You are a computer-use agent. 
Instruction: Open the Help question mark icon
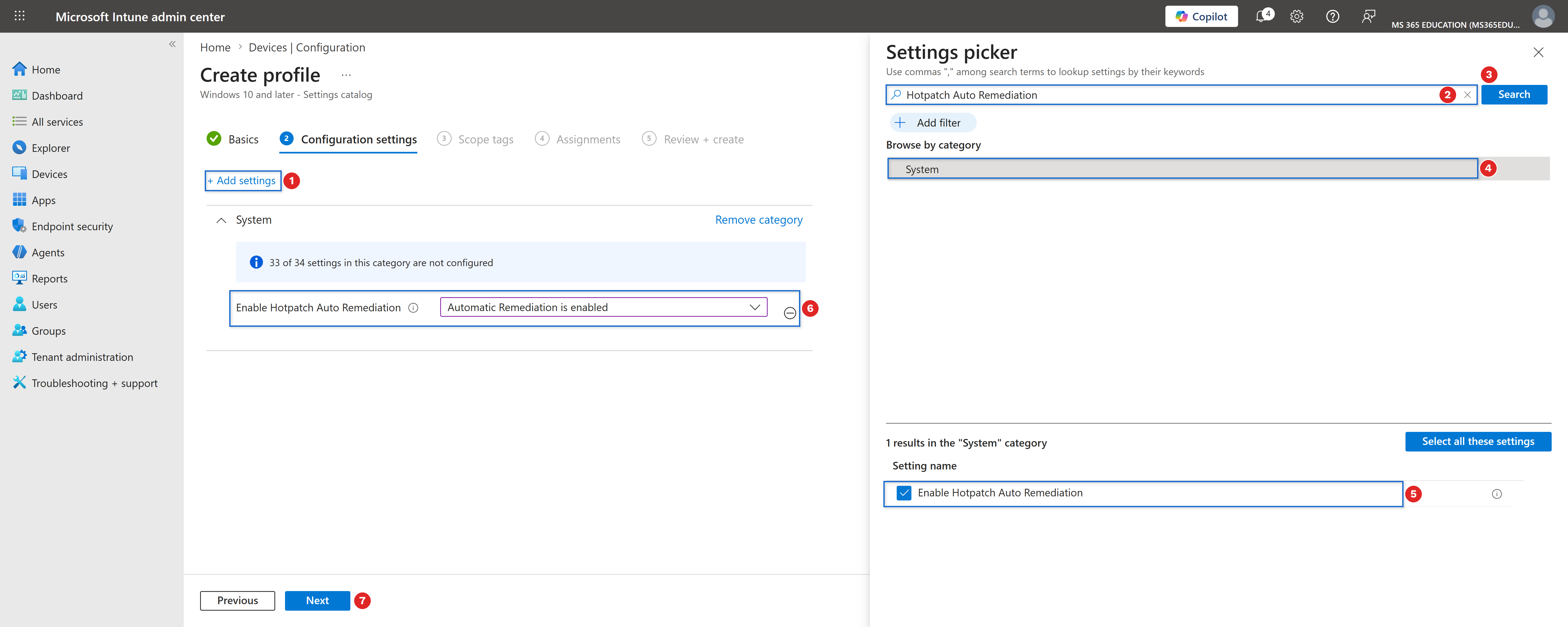1333,16
